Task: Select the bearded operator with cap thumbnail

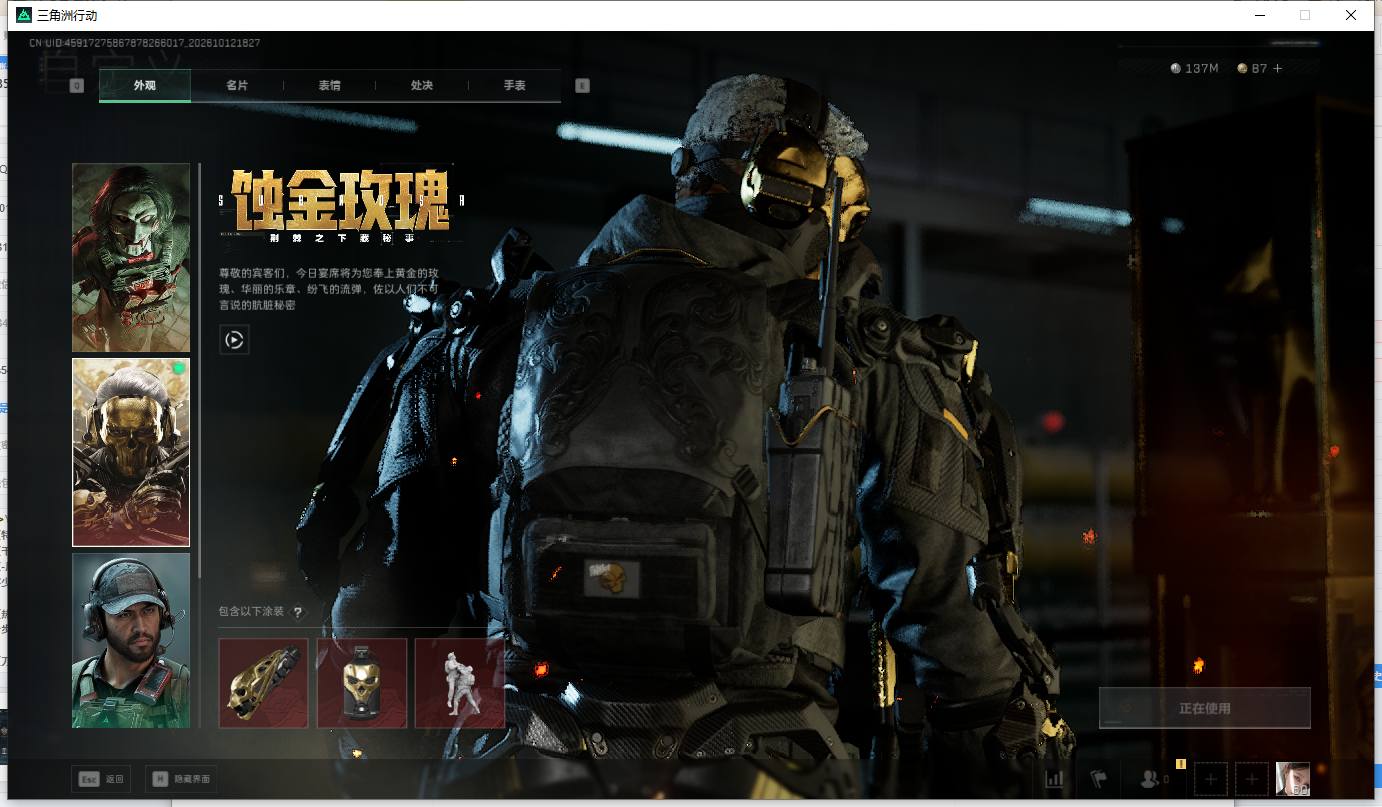Action: pos(131,640)
